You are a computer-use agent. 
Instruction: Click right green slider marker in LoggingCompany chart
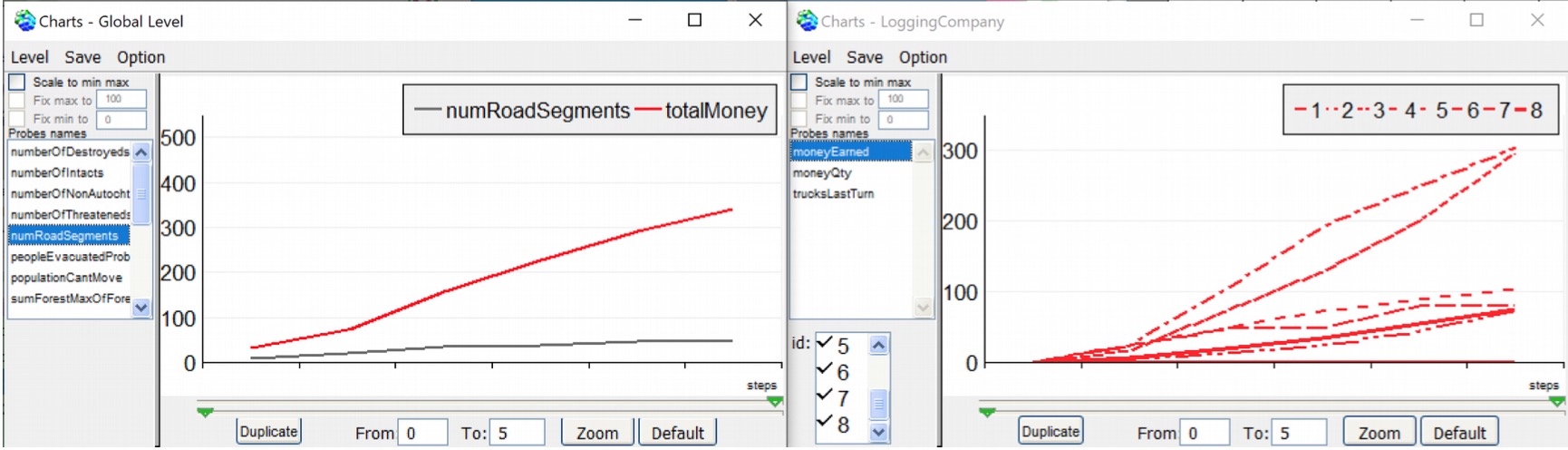point(1557,401)
